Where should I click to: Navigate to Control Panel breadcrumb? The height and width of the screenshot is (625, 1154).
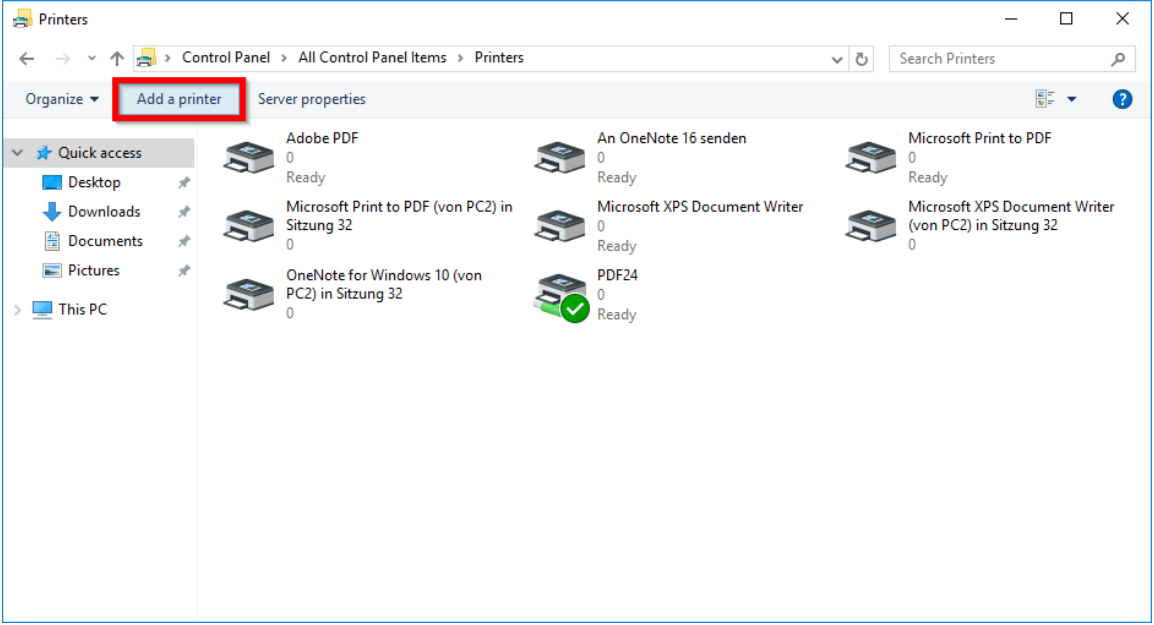coord(226,58)
